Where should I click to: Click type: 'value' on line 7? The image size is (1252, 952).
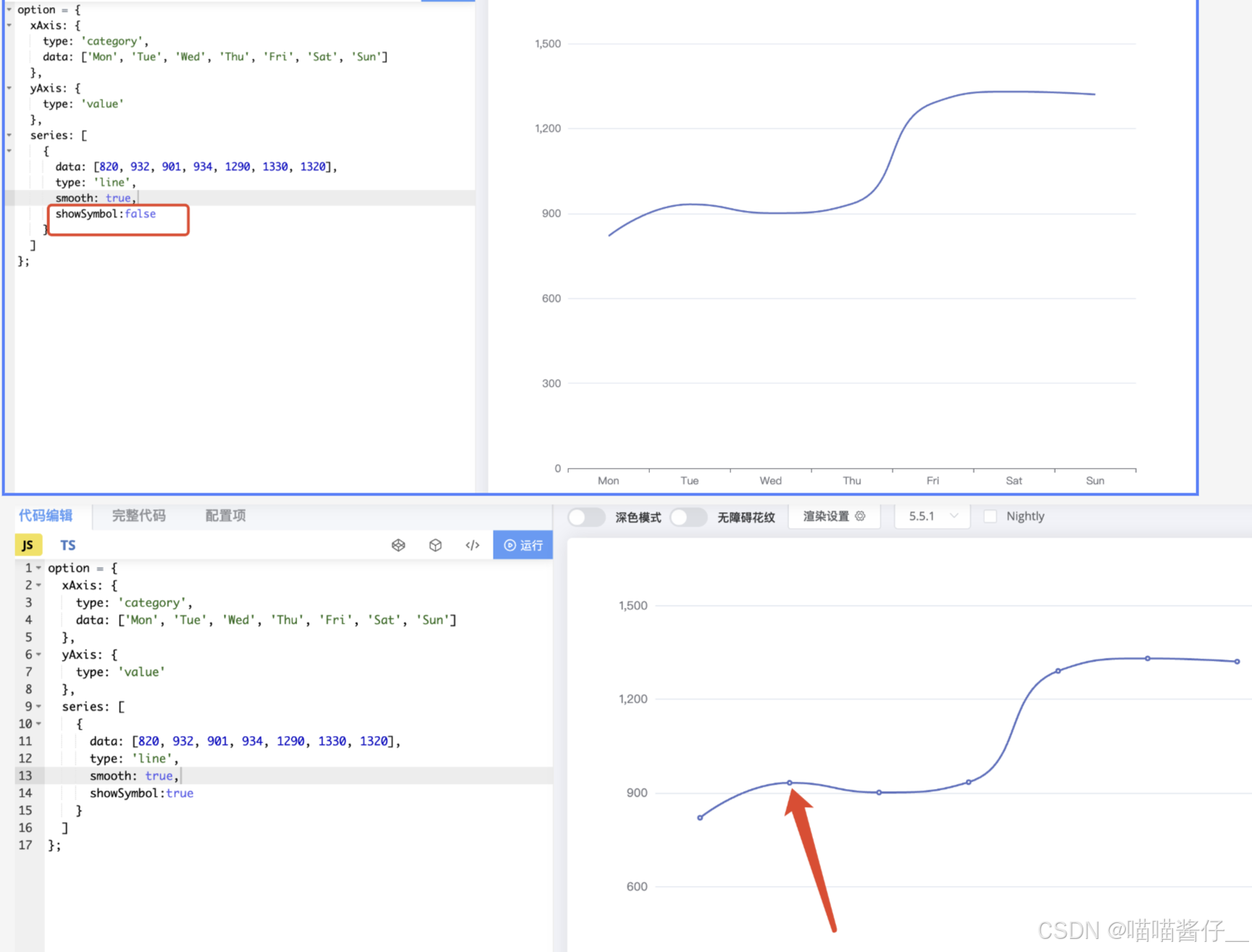coord(120,672)
